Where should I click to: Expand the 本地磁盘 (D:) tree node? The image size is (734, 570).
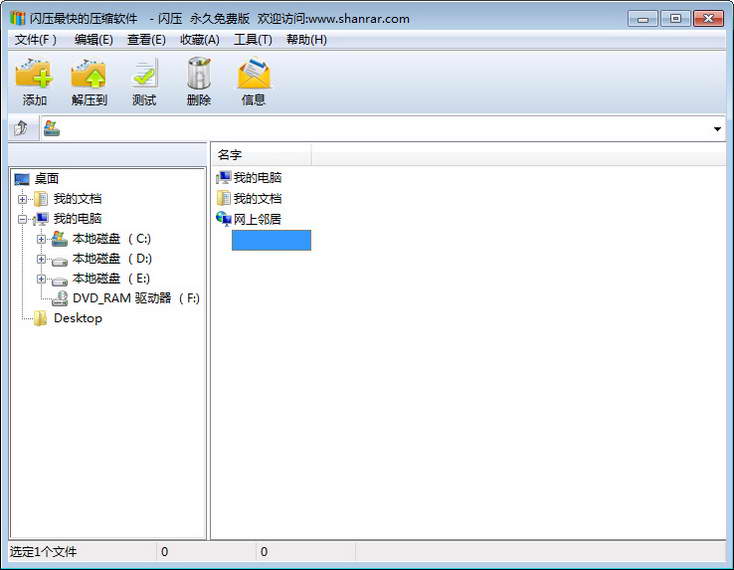[41, 259]
